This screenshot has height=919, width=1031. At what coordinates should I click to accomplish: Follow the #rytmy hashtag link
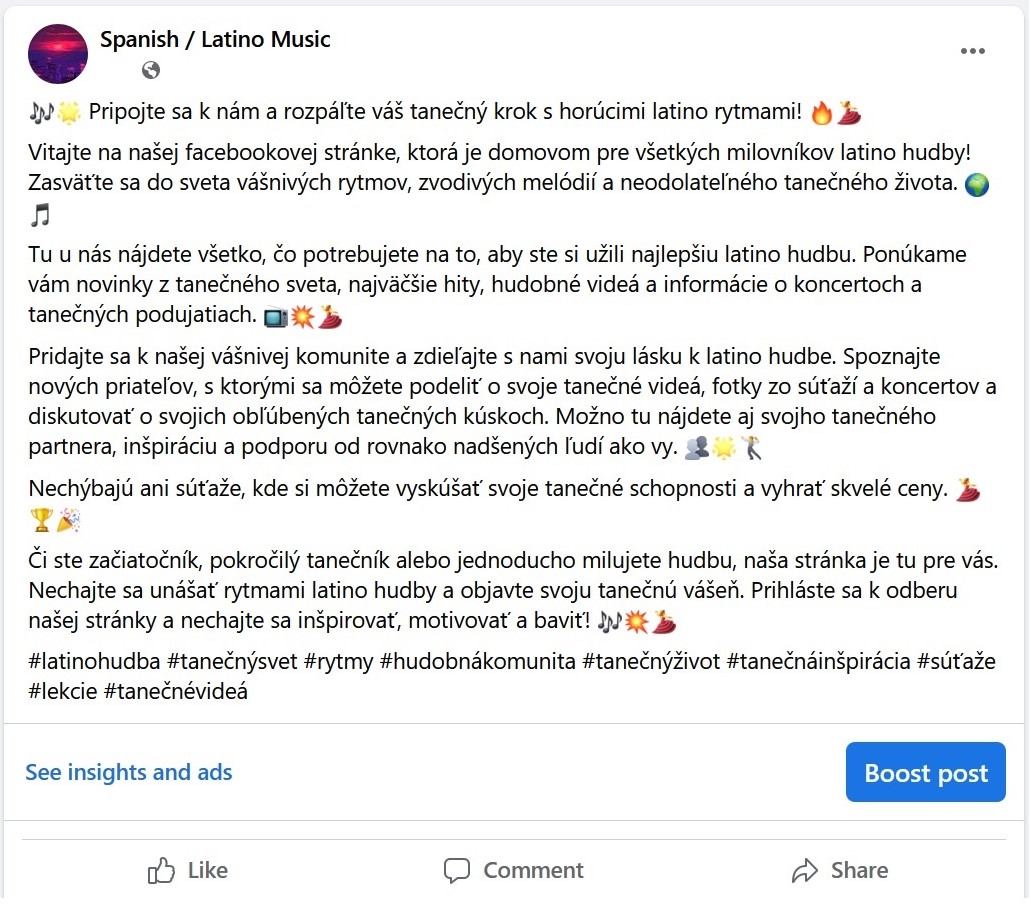tap(339, 661)
